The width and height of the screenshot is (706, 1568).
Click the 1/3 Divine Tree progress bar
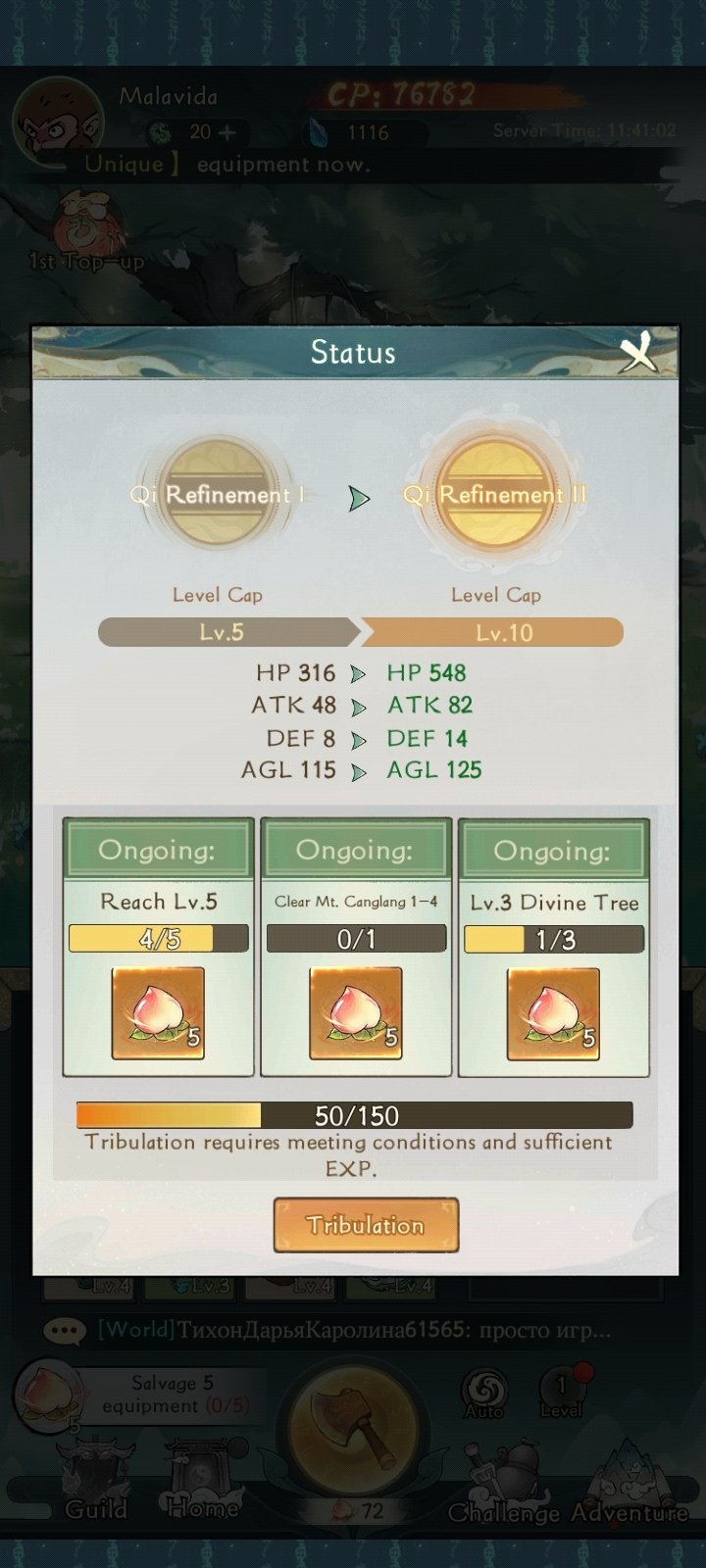[x=554, y=940]
